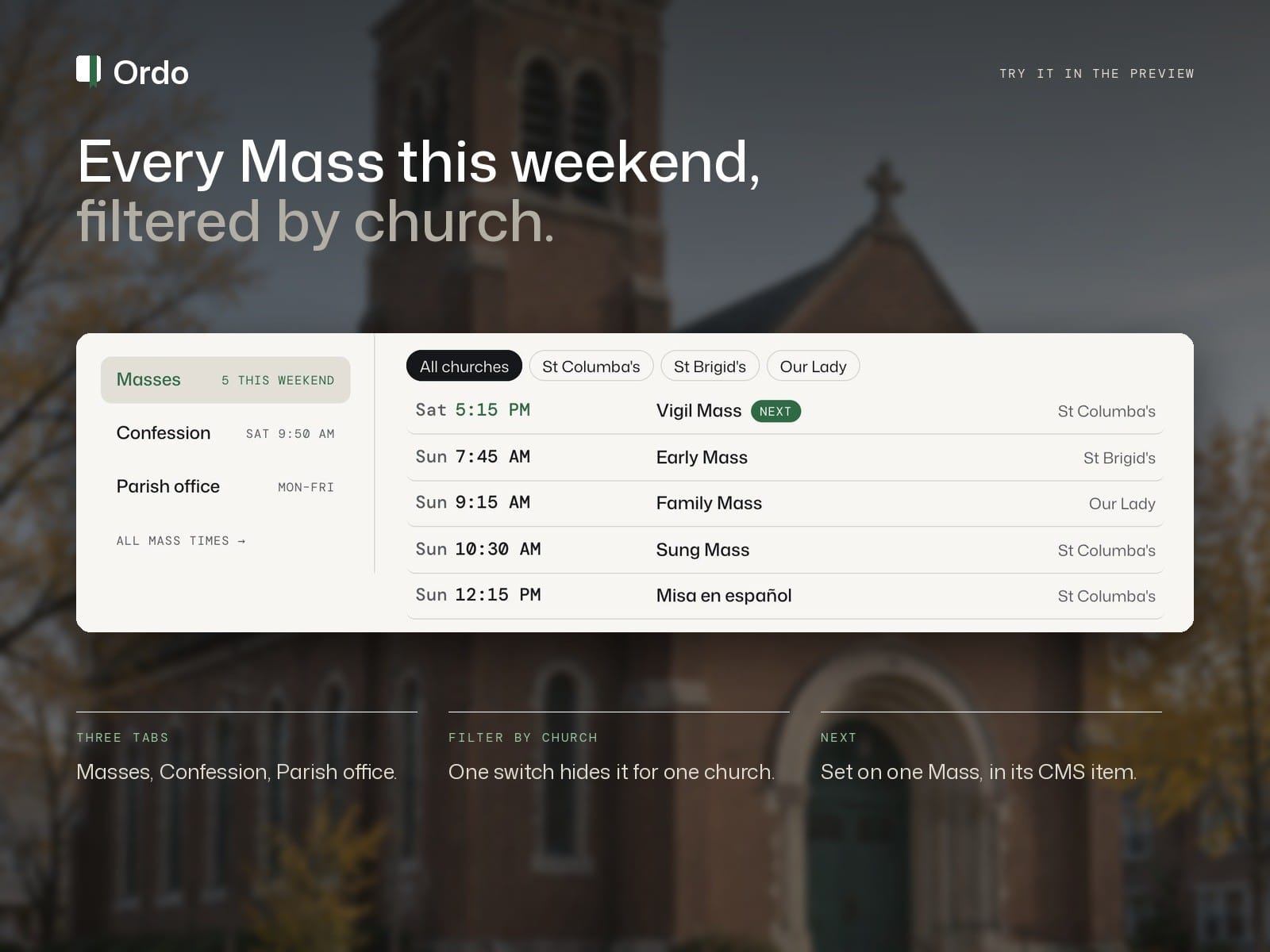Viewport: 1270px width, 952px height.
Task: Click St Columba's label on Sung Mass row
Action: pyautogui.click(x=1106, y=550)
